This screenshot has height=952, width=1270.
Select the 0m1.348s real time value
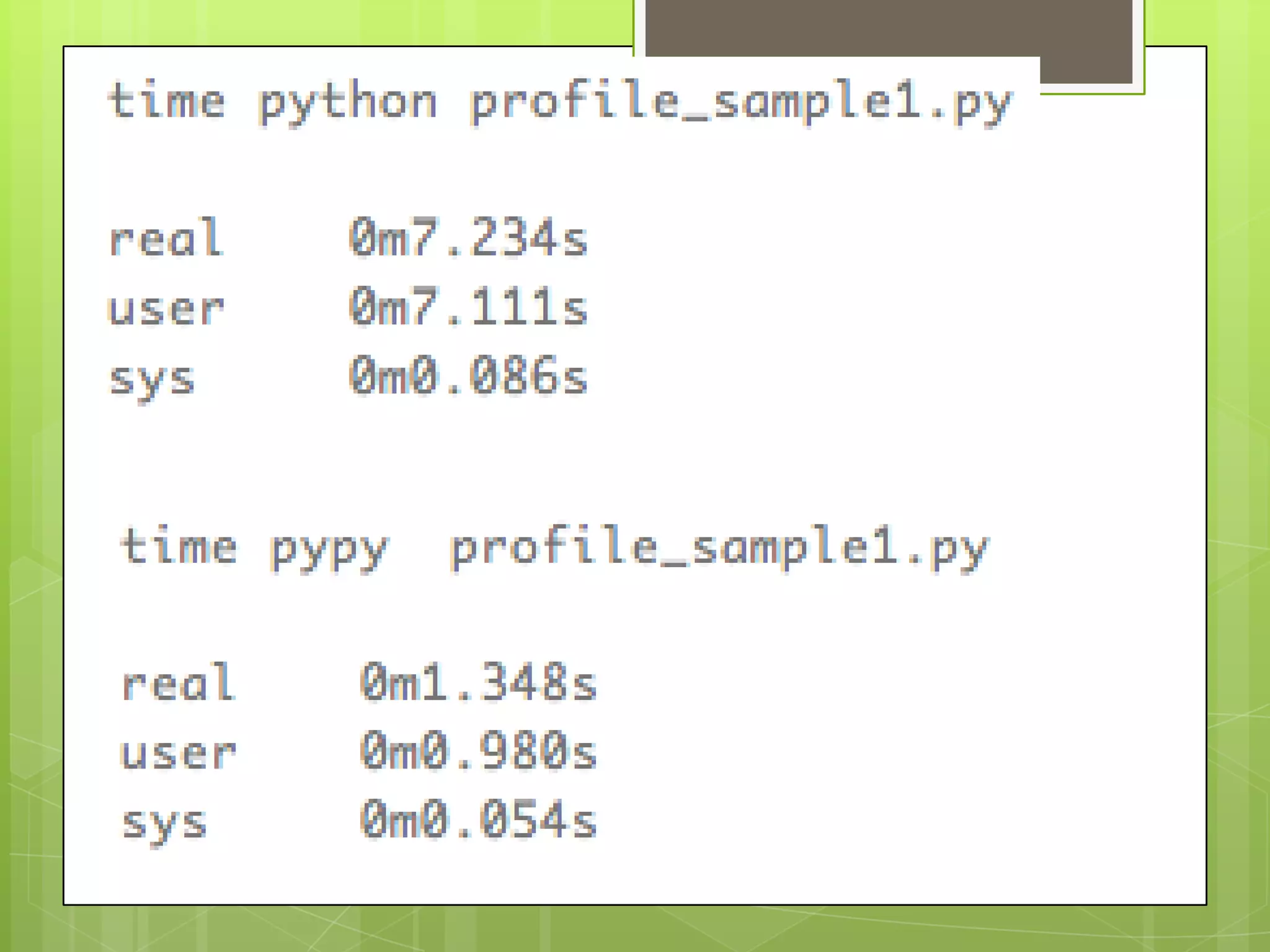click(x=478, y=684)
